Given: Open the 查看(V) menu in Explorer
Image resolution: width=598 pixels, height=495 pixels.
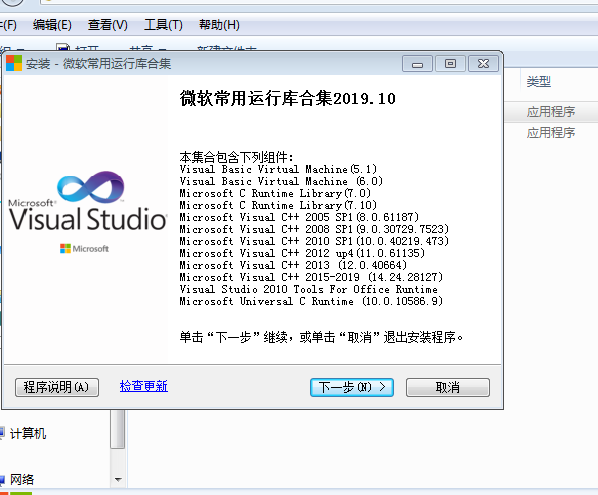Looking at the screenshot, I should point(108,25).
